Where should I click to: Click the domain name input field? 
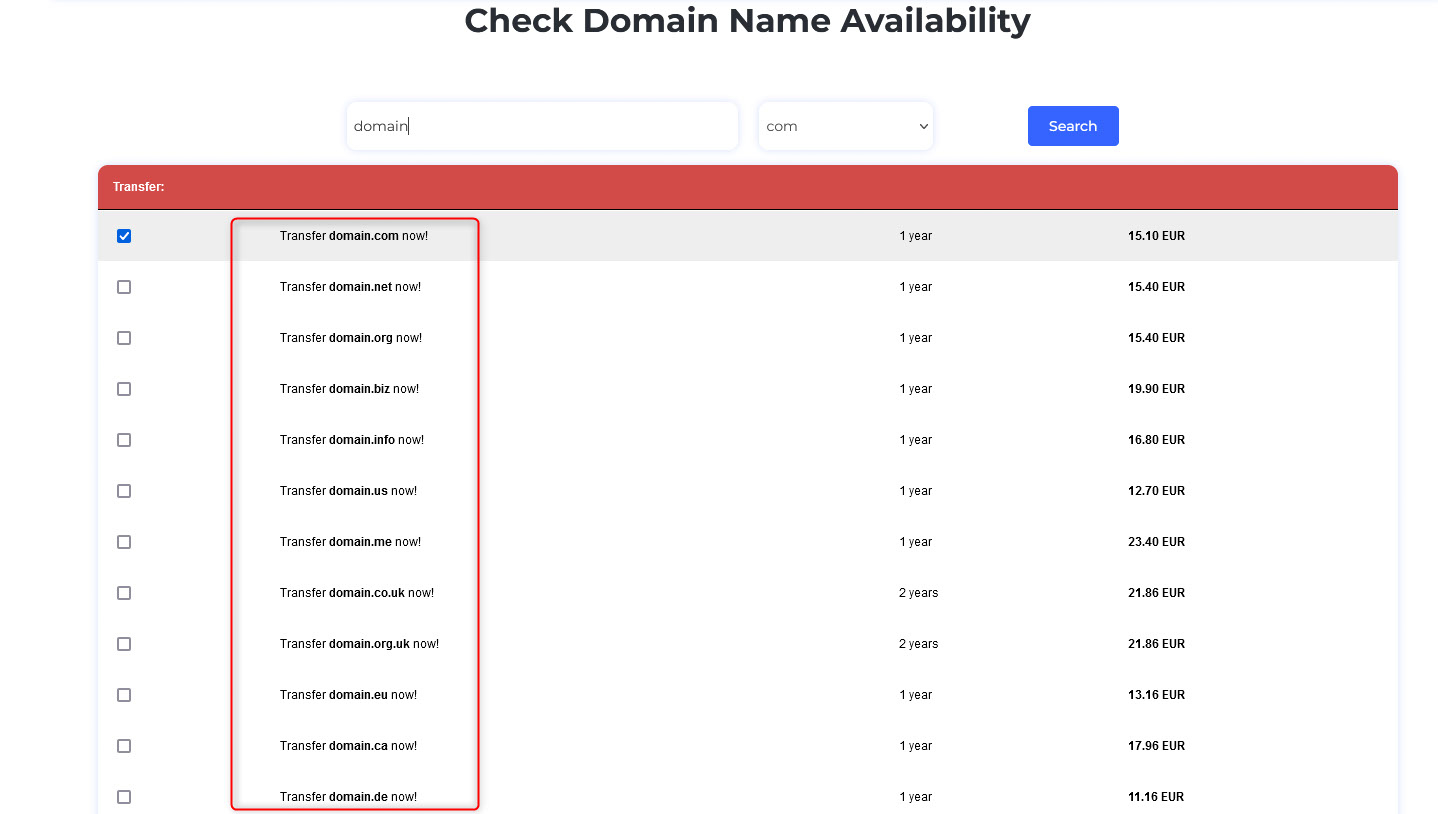(541, 125)
